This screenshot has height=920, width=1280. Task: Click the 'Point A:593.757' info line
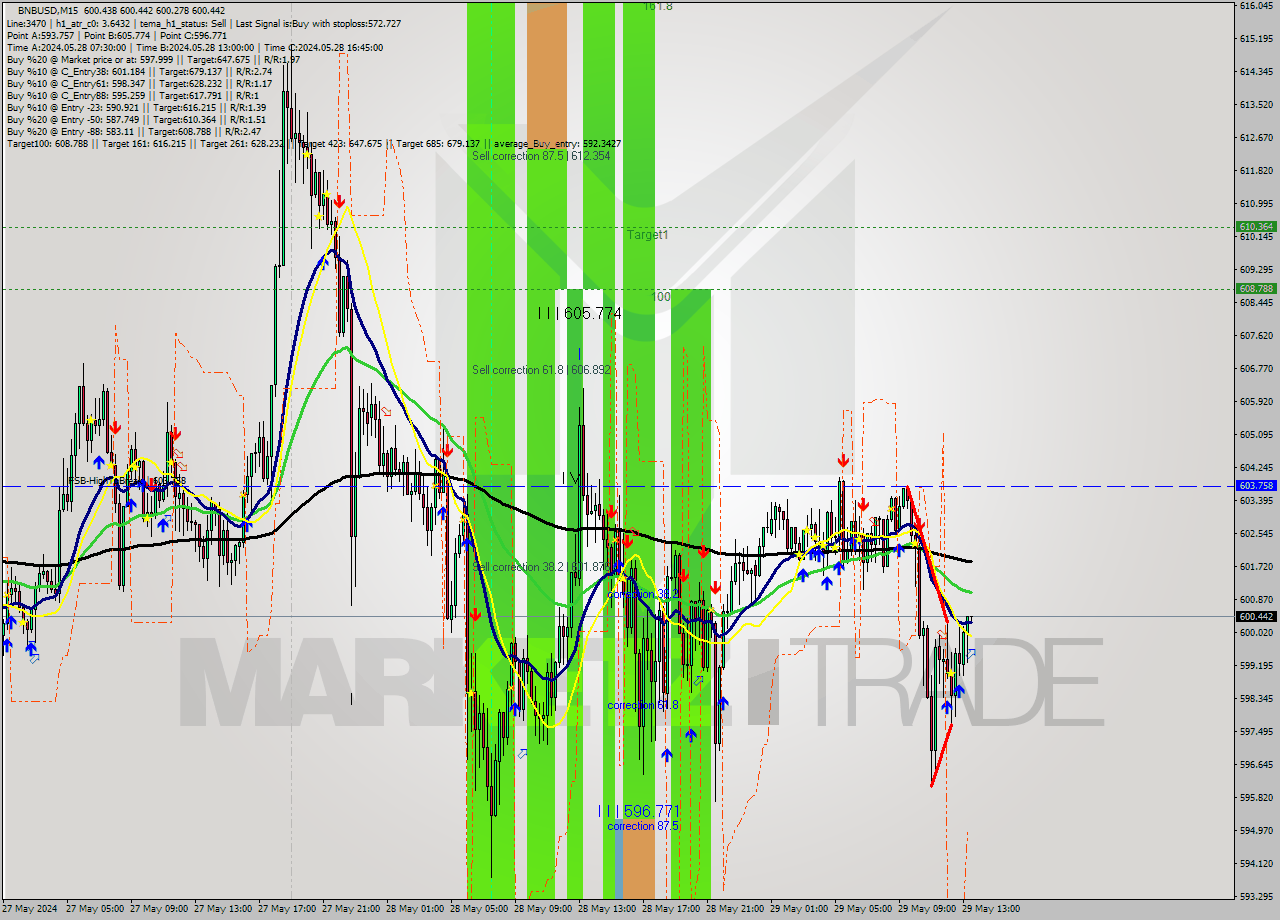coord(117,35)
